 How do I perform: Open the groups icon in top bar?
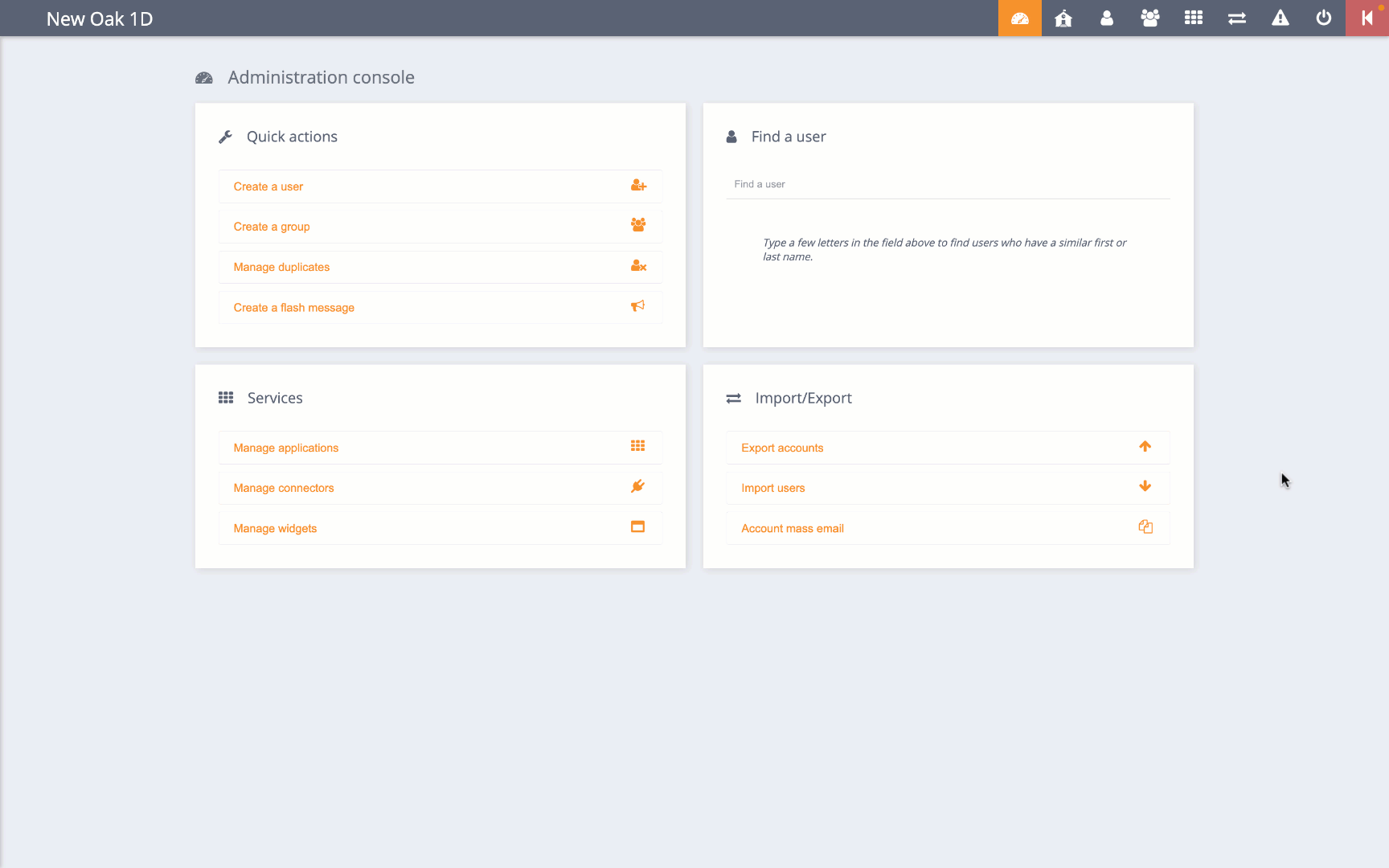pyautogui.click(x=1150, y=18)
